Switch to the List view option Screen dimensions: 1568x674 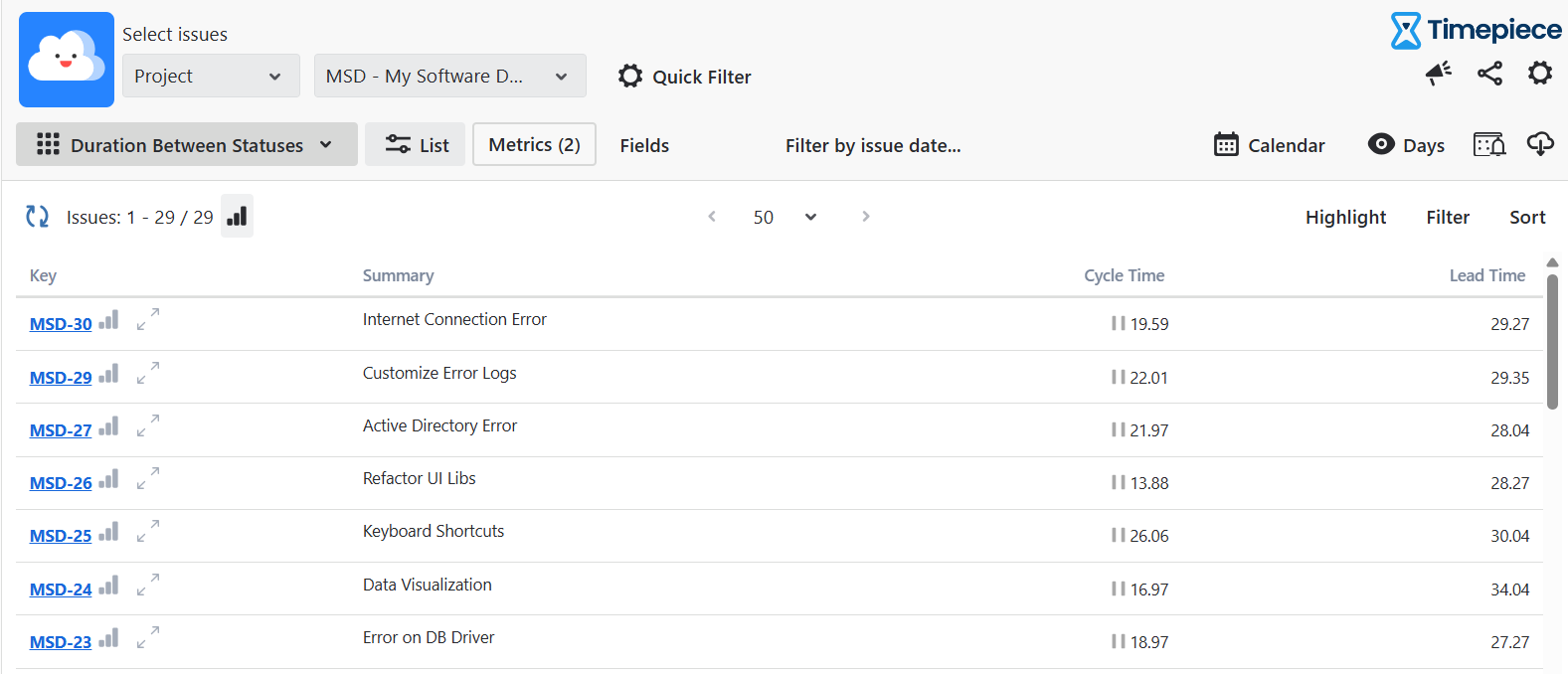click(416, 144)
